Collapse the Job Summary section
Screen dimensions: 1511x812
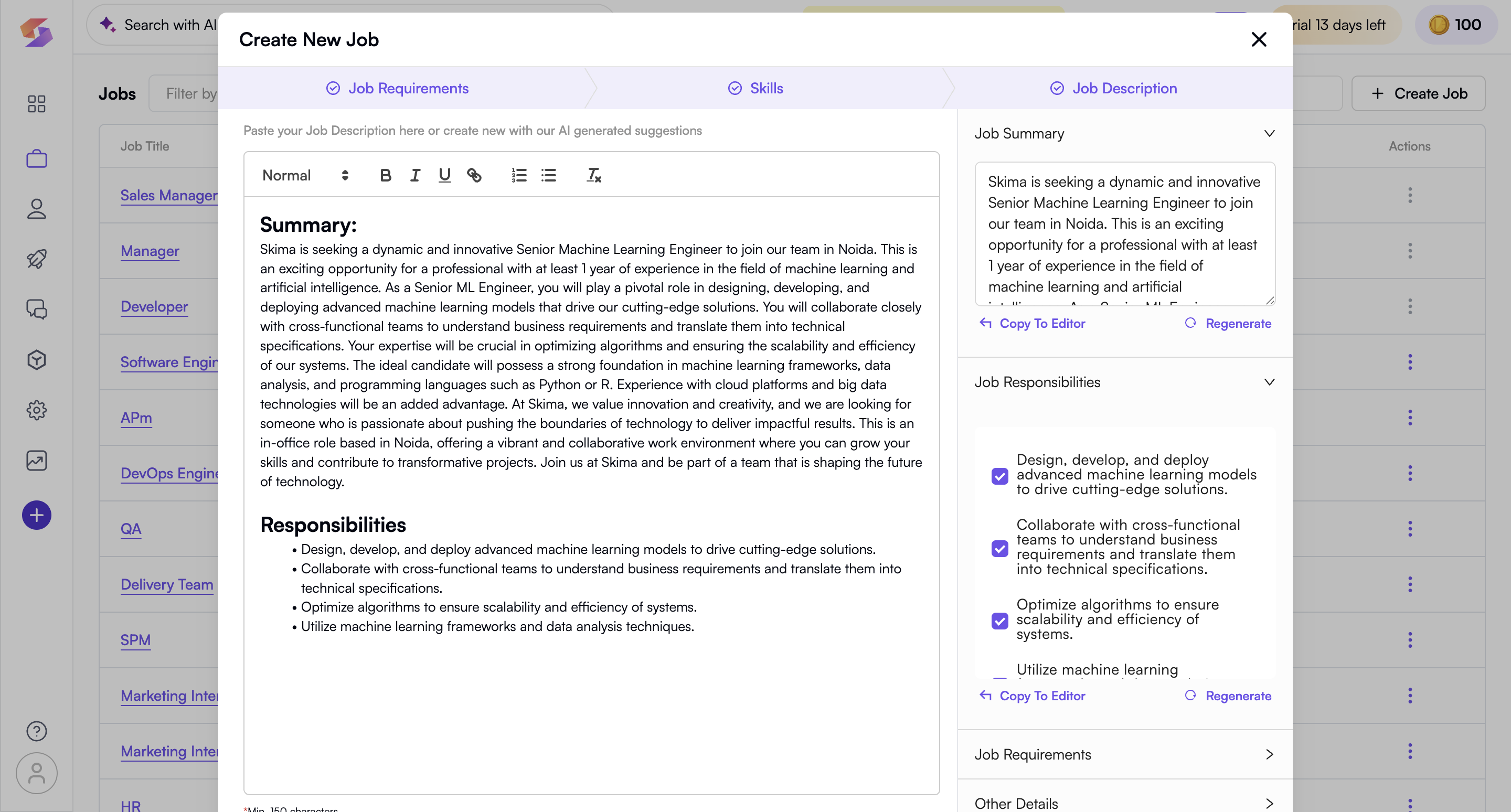tap(1269, 134)
